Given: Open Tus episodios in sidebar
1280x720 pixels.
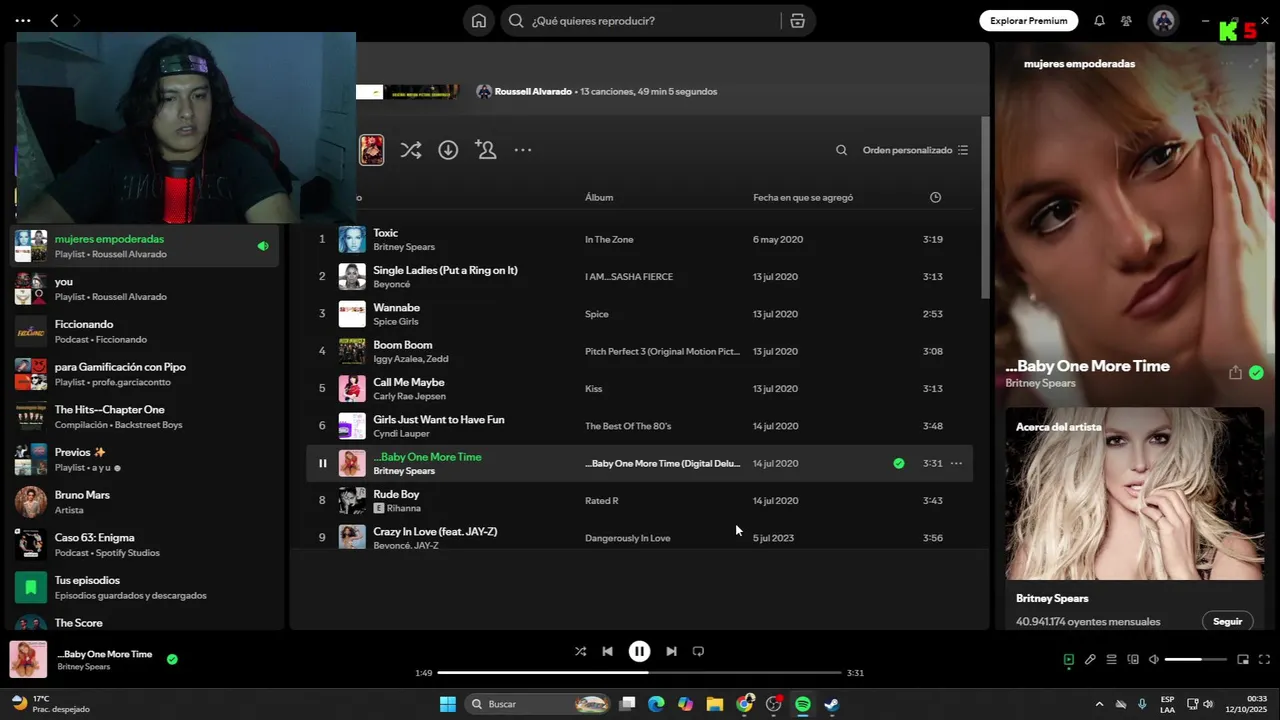Looking at the screenshot, I should [x=145, y=587].
